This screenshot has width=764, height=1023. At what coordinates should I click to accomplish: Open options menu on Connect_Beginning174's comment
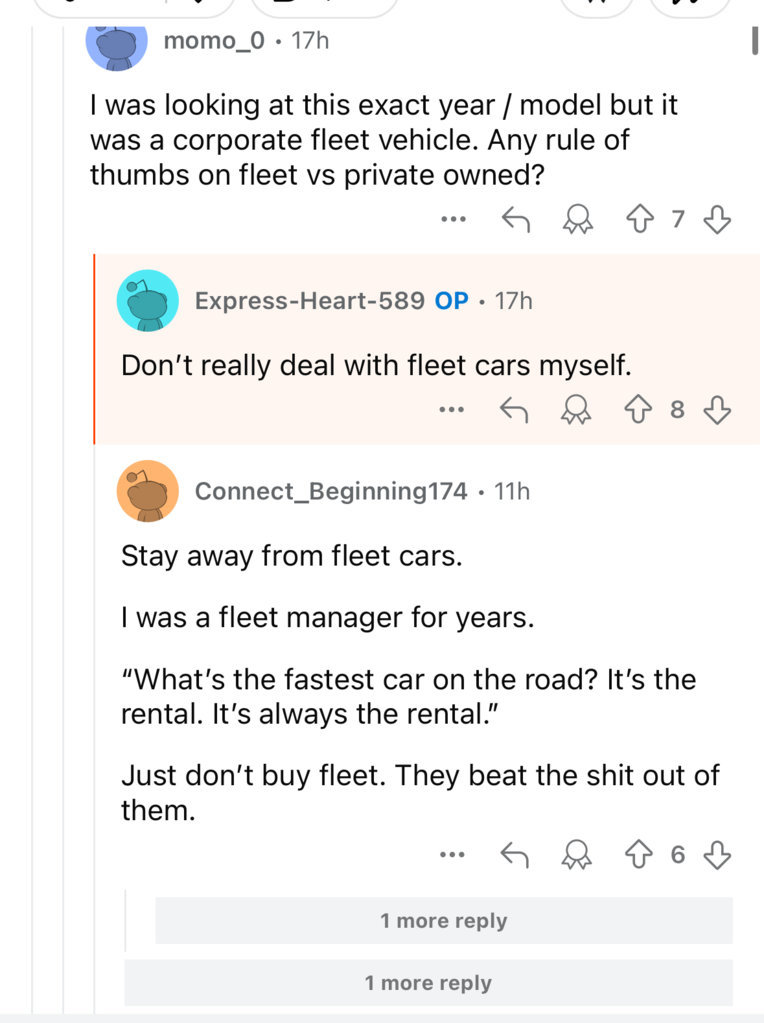tap(451, 854)
